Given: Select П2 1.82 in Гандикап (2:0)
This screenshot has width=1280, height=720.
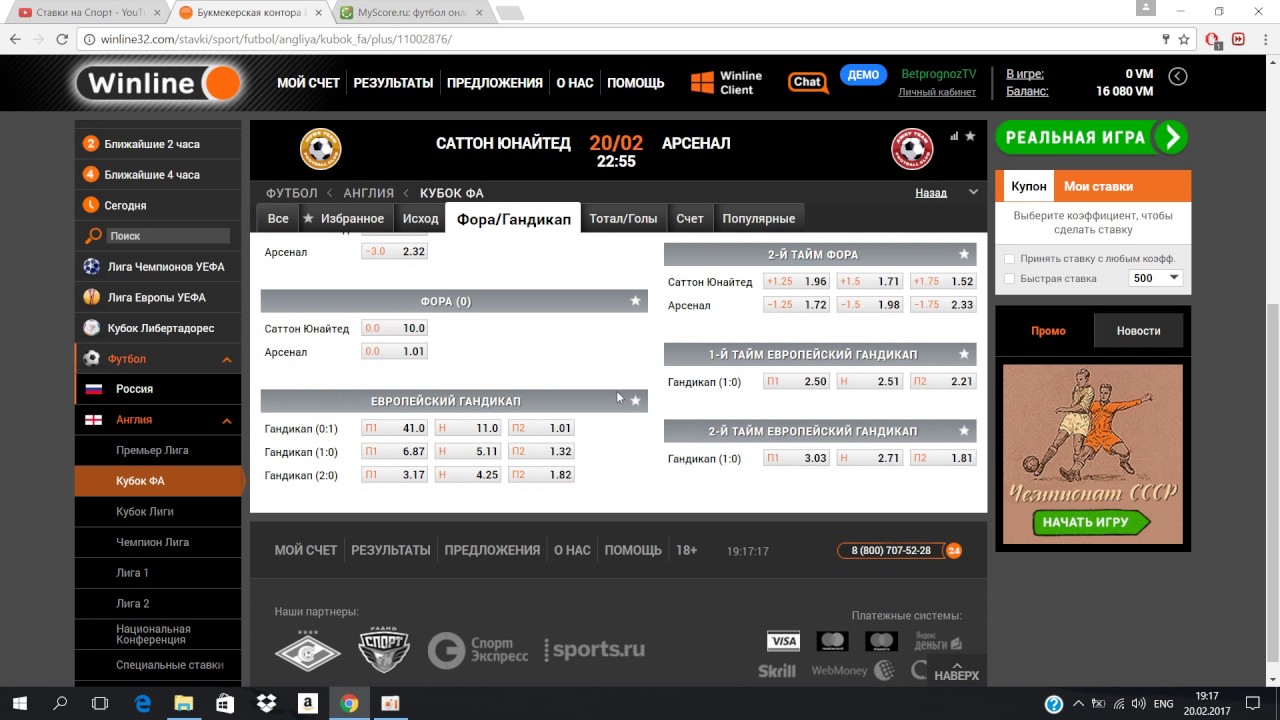Looking at the screenshot, I should (x=541, y=475).
